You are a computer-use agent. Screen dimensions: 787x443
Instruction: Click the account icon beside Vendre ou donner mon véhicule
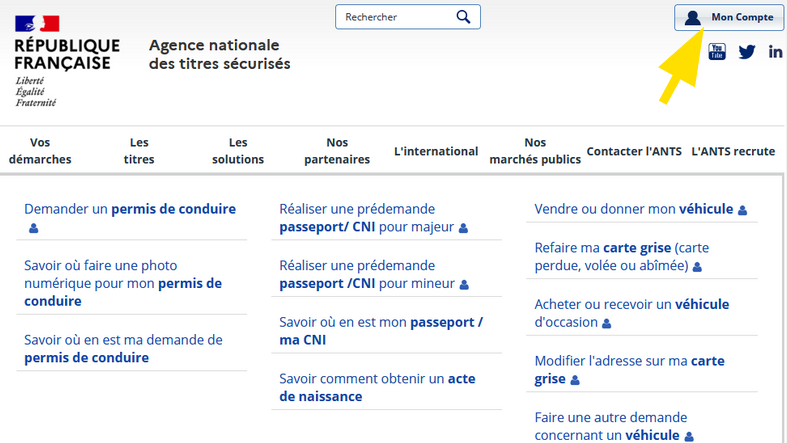point(742,210)
